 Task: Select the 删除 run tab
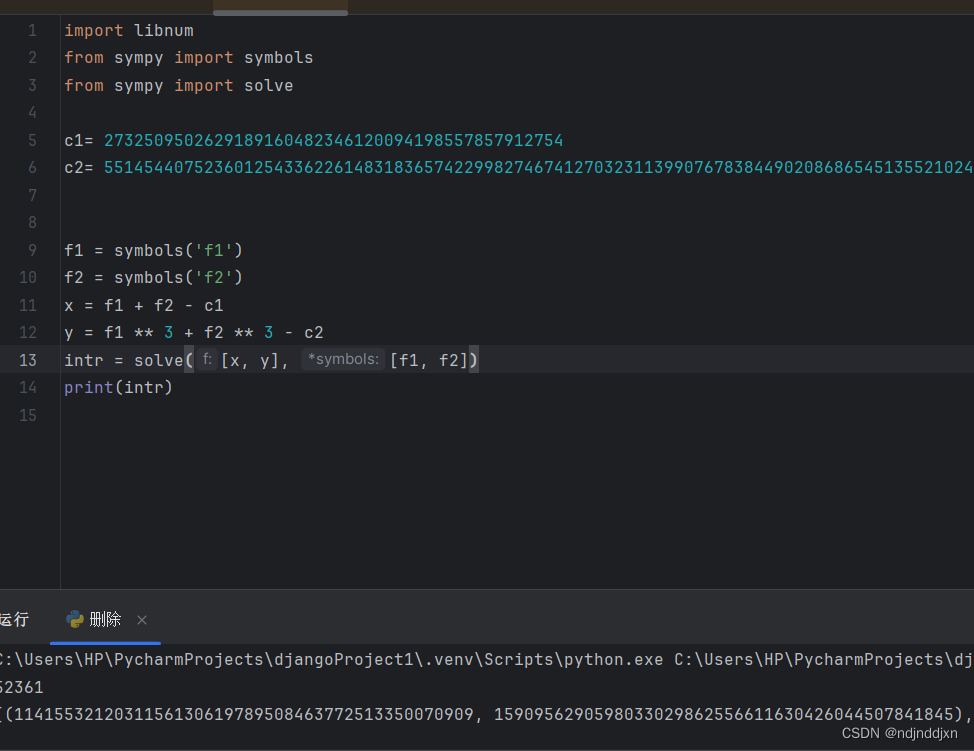(x=105, y=620)
